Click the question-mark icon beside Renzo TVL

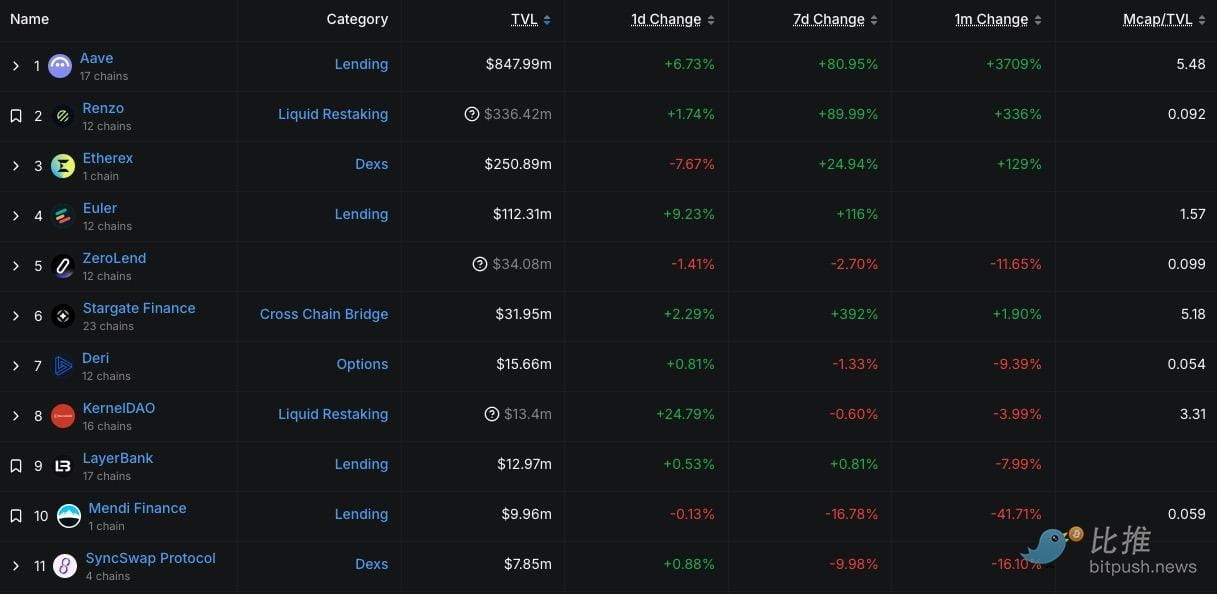[472, 114]
